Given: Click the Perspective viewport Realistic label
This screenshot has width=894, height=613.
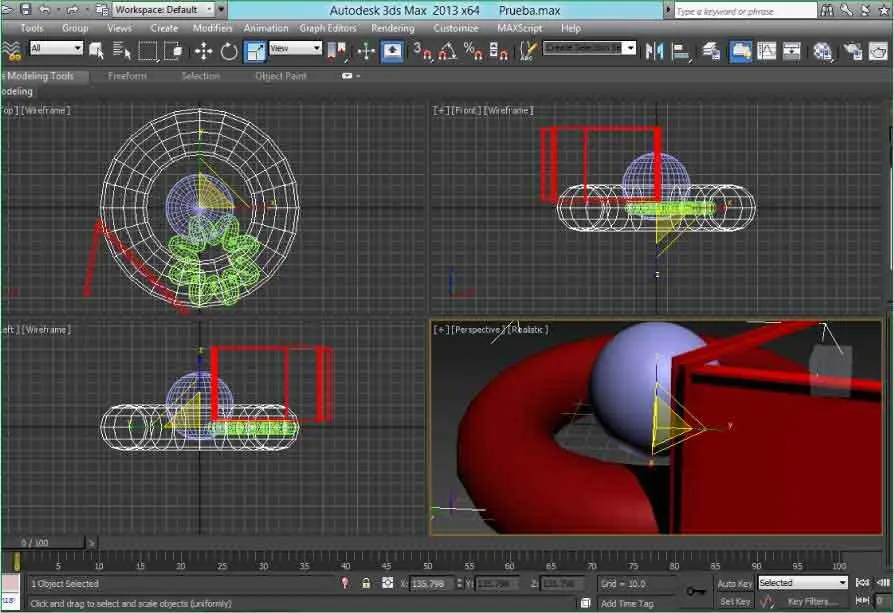Looking at the screenshot, I should click(528, 330).
